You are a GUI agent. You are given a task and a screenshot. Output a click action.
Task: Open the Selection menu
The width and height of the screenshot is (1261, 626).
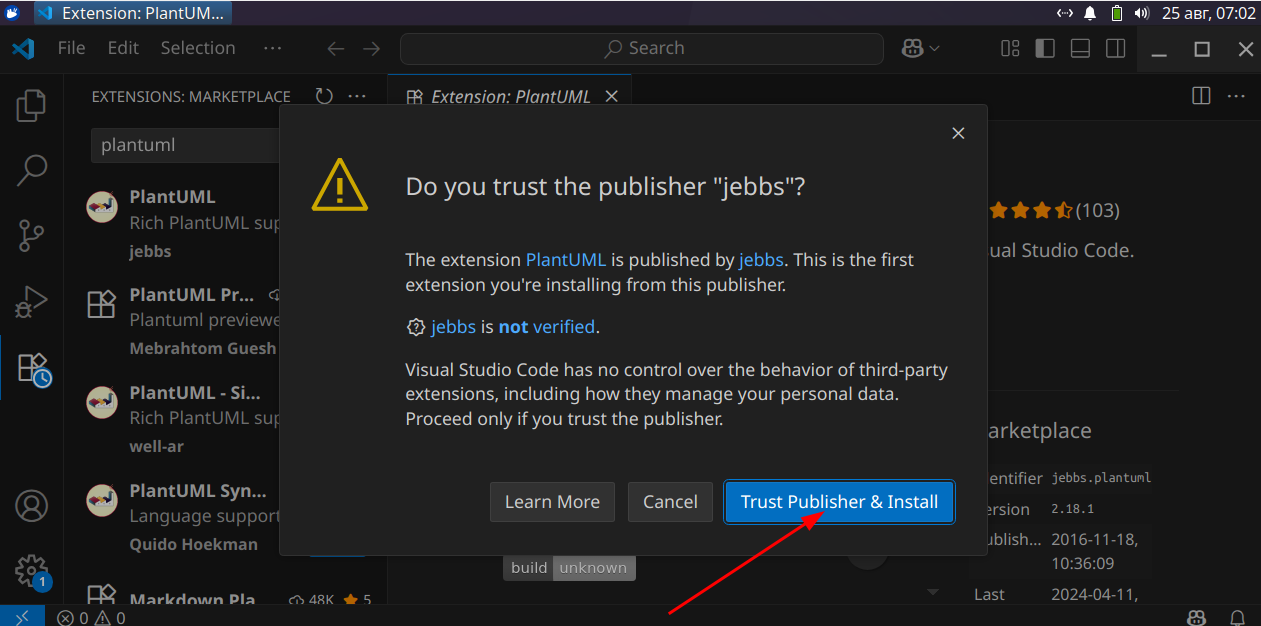[x=197, y=48]
